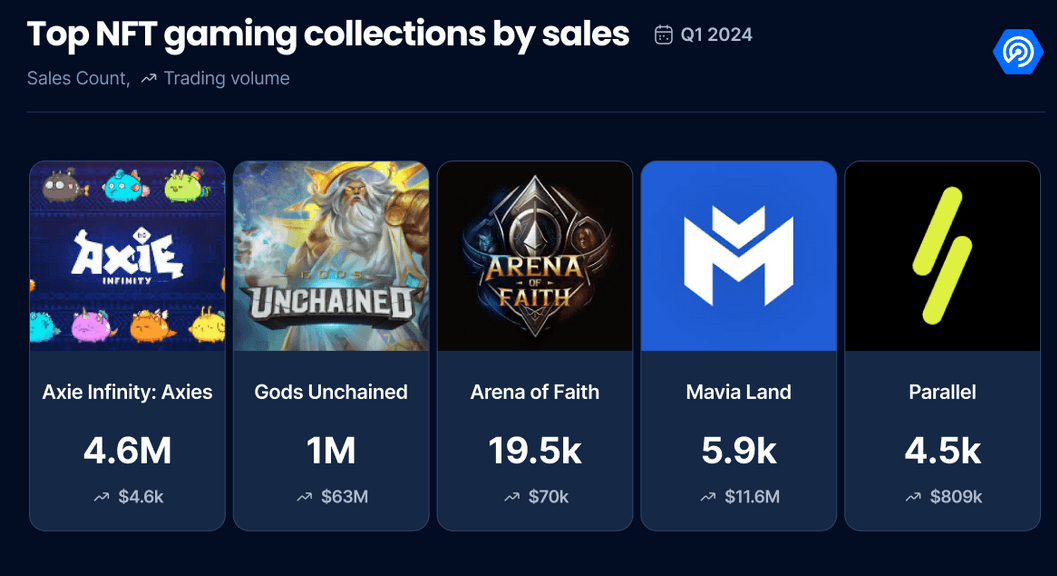This screenshot has height=576, width=1057.
Task: Click the 19.5k sales figure
Action: 535,451
